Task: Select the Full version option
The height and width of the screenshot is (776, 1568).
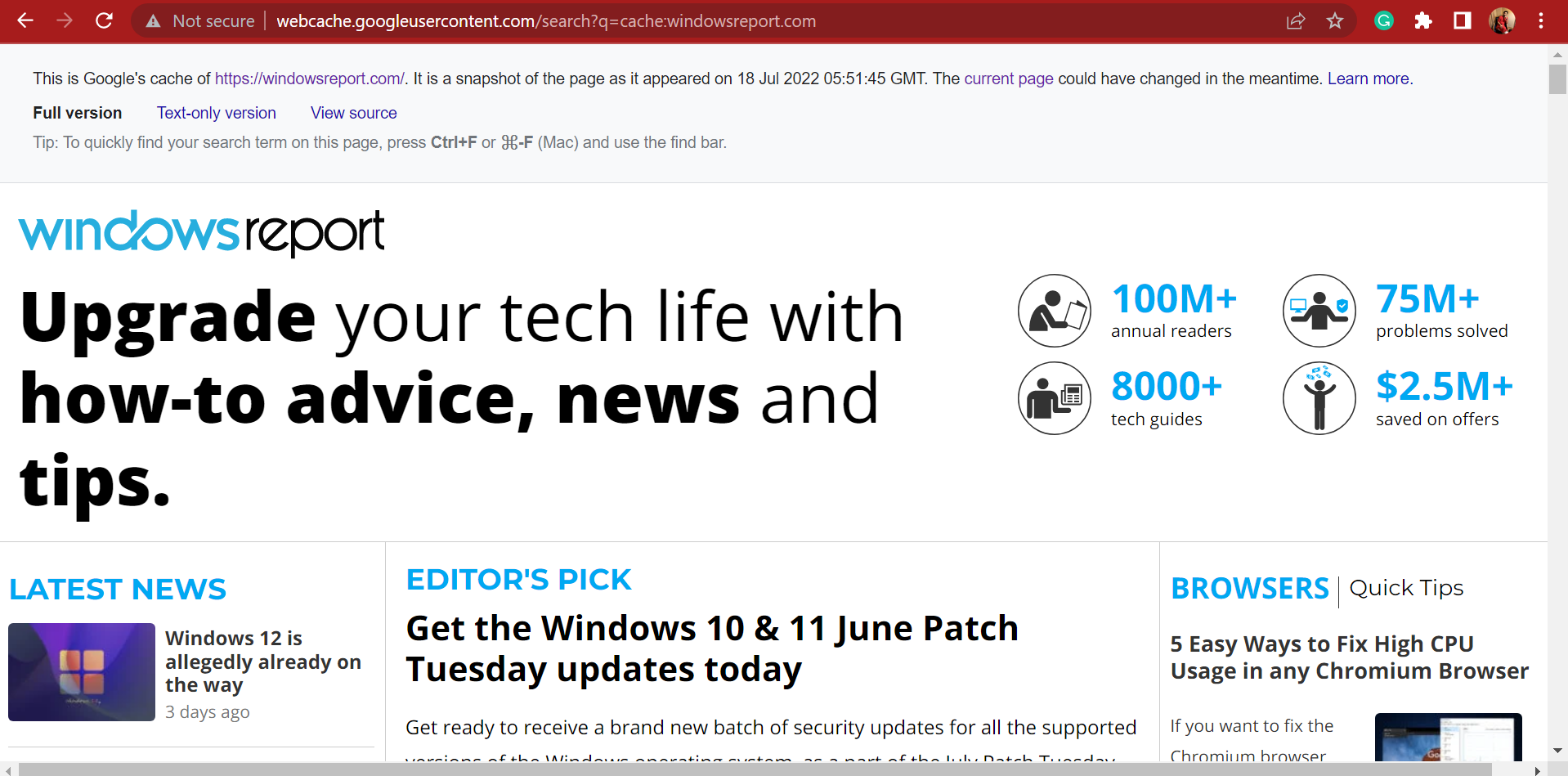Action: pyautogui.click(x=78, y=113)
